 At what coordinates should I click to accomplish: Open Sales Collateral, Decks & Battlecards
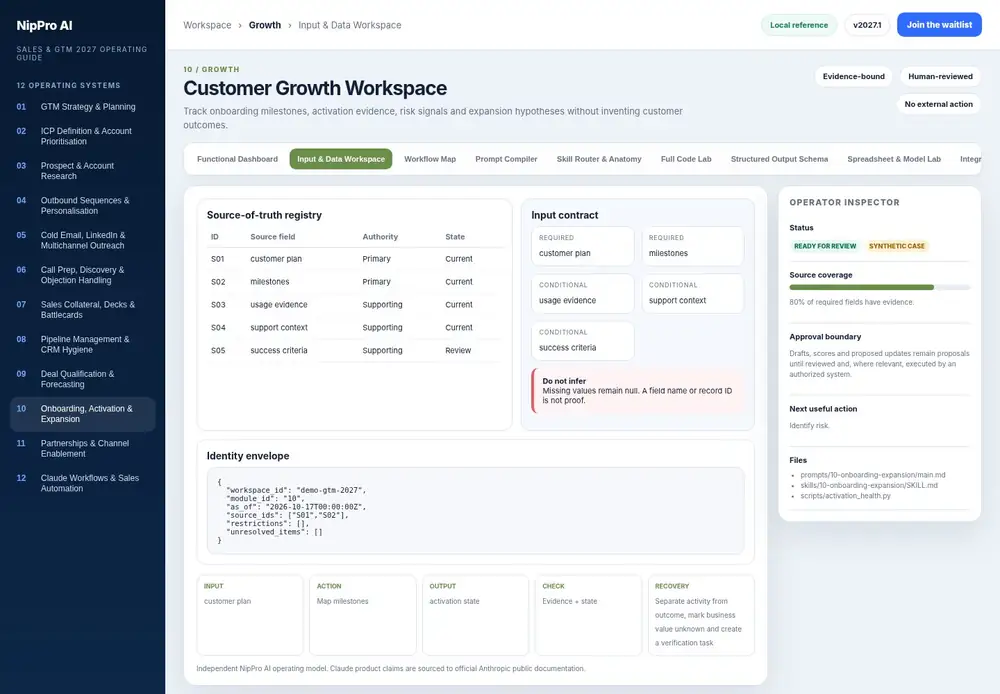point(82,309)
